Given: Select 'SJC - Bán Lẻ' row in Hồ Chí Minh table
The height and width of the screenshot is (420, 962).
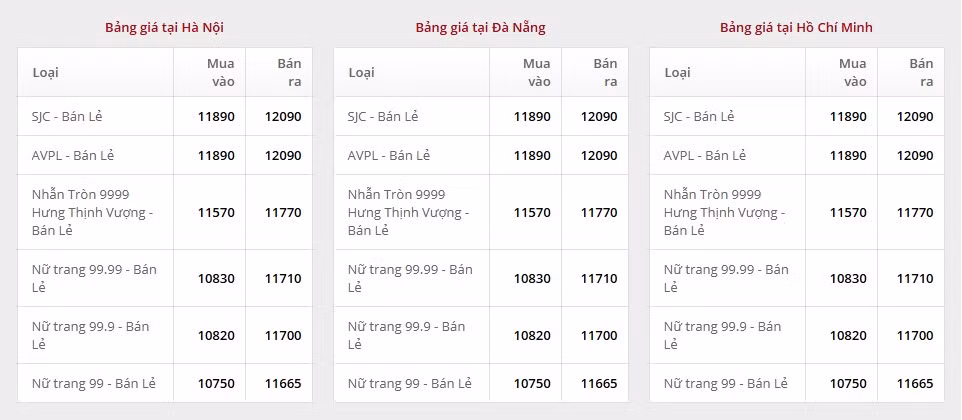Looking at the screenshot, I should coord(797,116).
